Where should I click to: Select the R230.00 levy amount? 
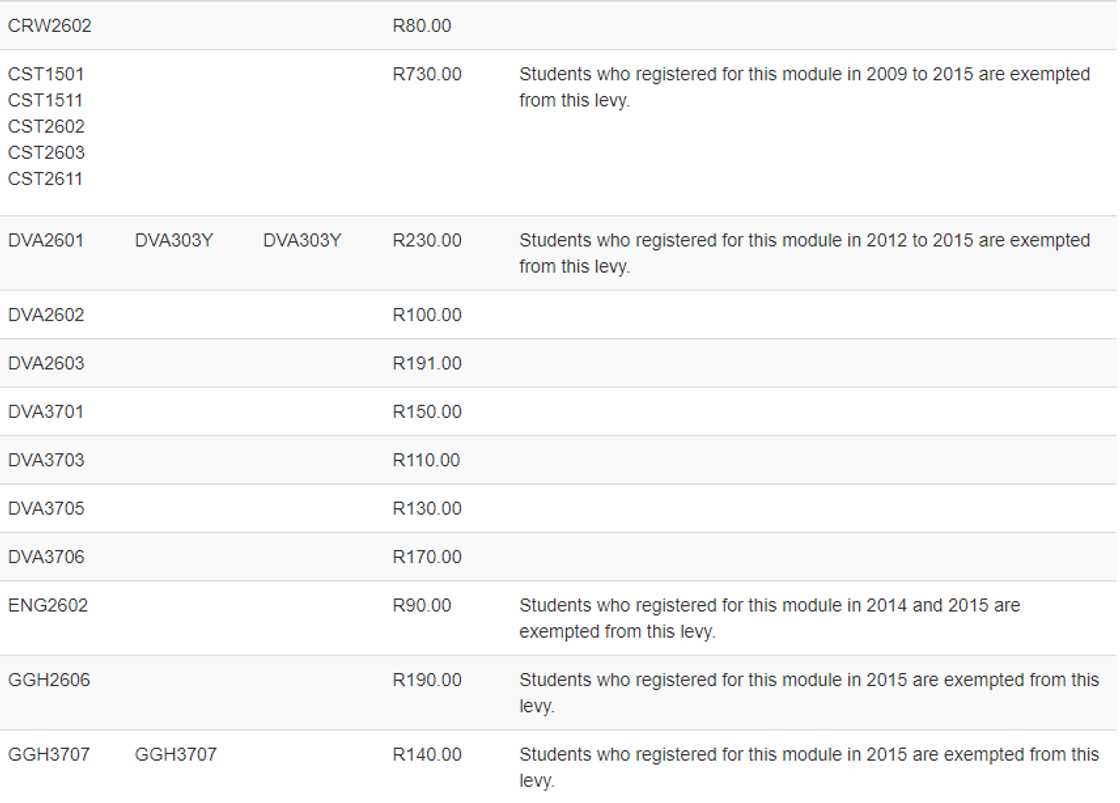pos(427,240)
